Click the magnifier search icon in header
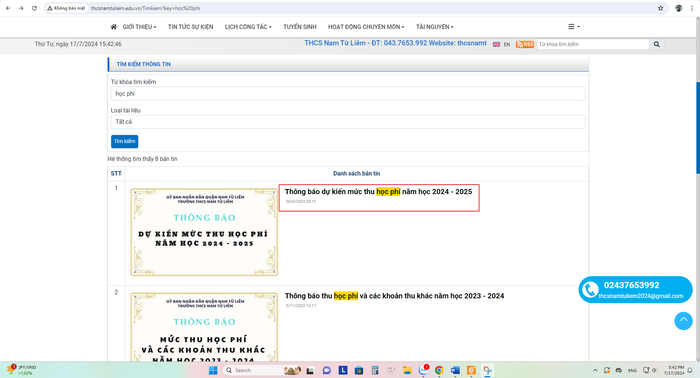Image resolution: width=700 pixels, height=378 pixels. pos(656,44)
